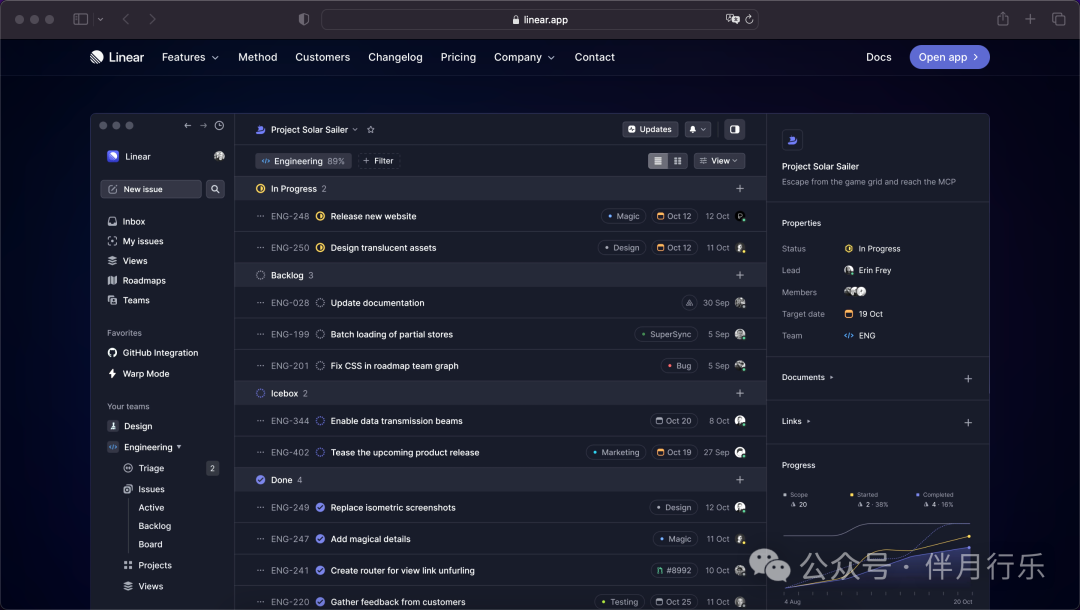
Task: Open GitHub Integration favorite
Action: (153, 353)
